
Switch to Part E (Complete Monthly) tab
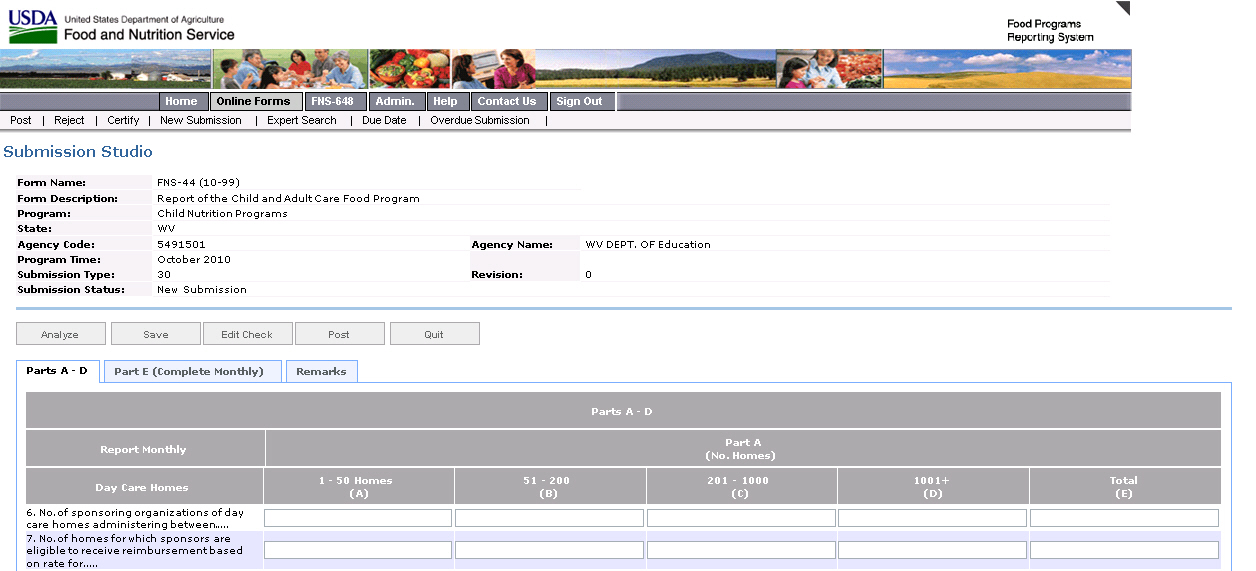[x=189, y=371]
